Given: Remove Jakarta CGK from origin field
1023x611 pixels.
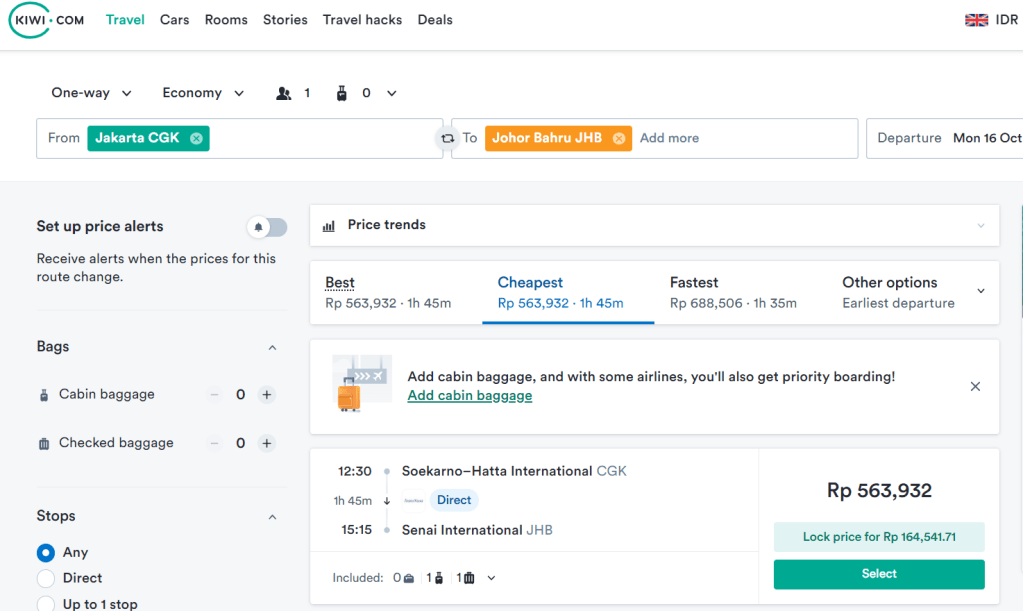Looking at the screenshot, I should (x=197, y=138).
